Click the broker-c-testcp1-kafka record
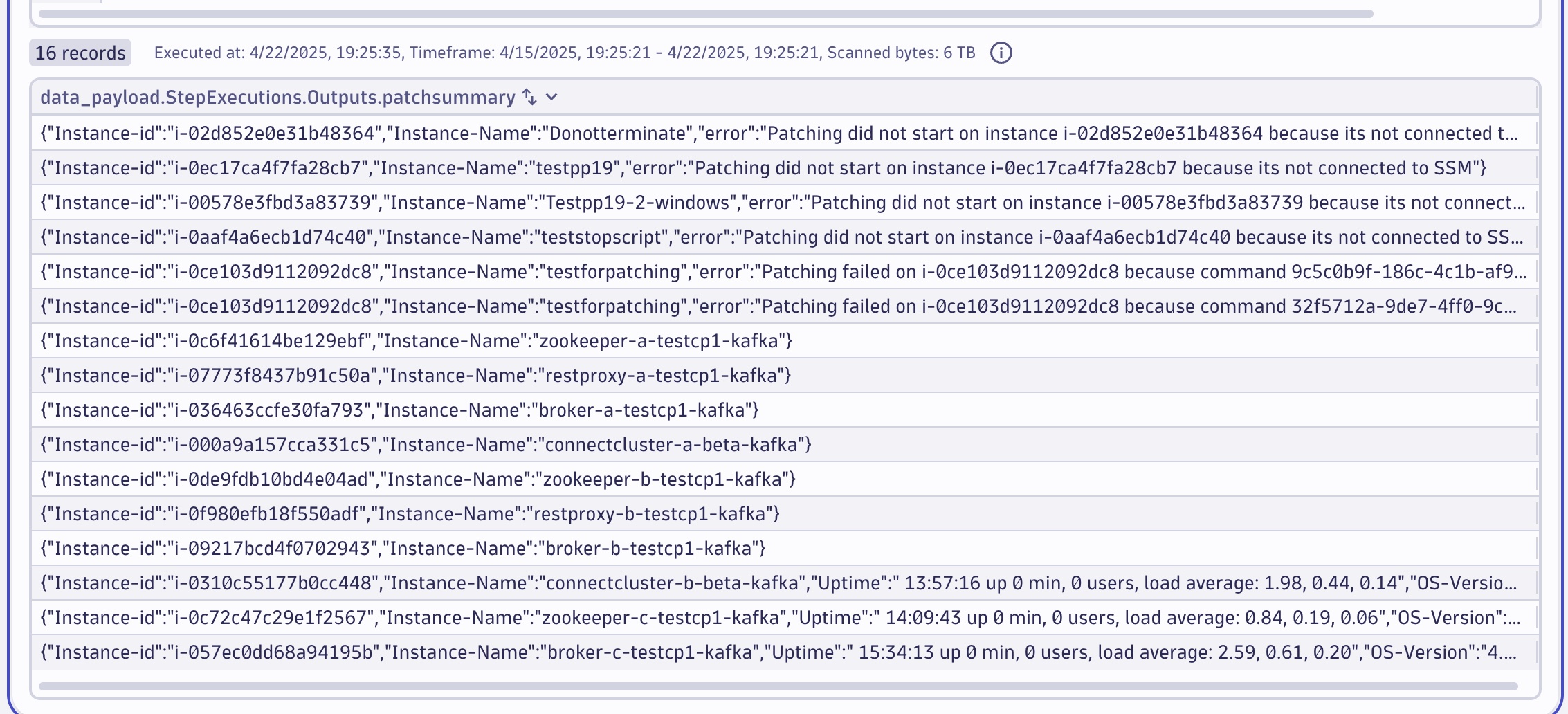 [x=778, y=652]
